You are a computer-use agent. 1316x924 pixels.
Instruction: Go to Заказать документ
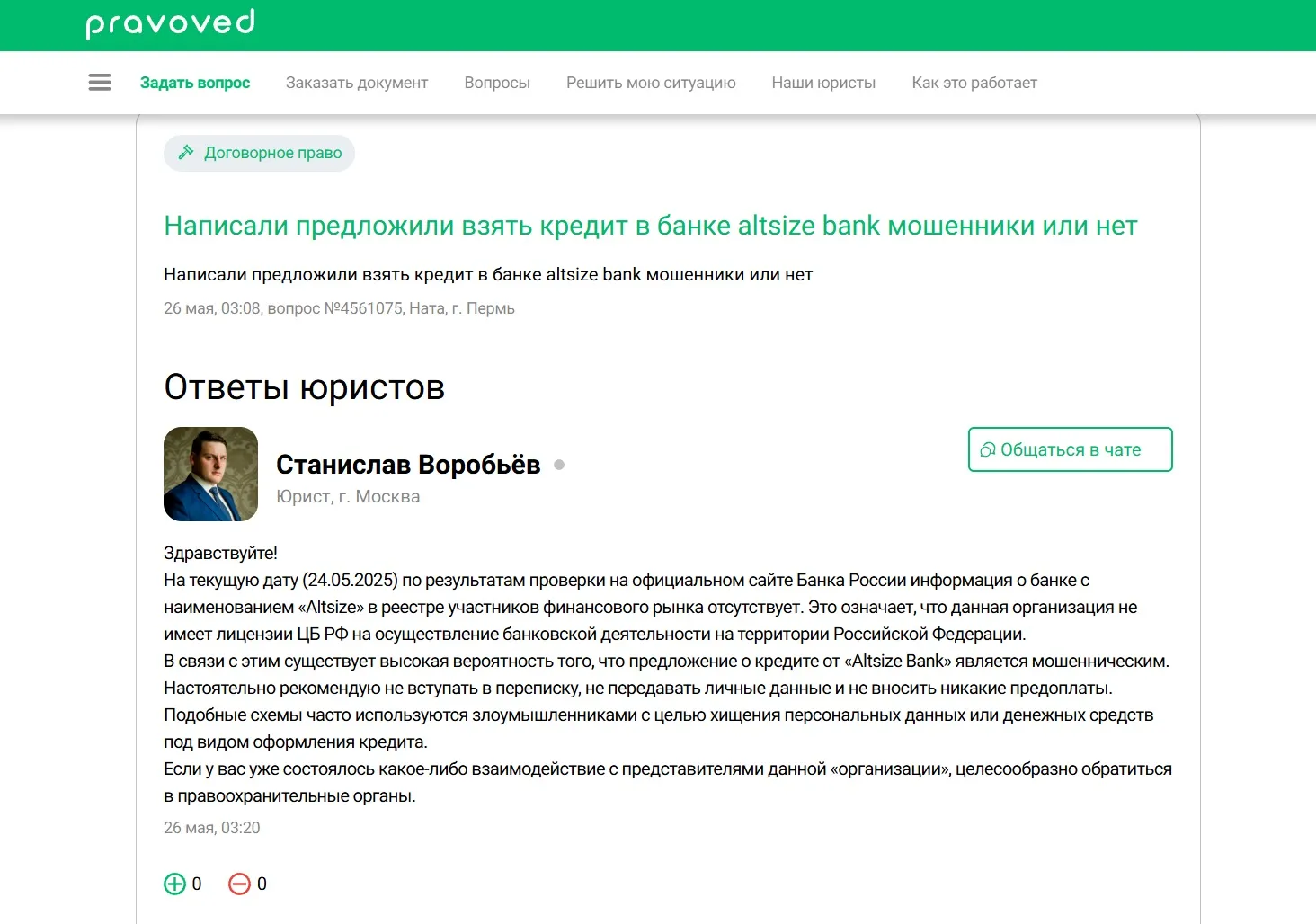coord(357,83)
